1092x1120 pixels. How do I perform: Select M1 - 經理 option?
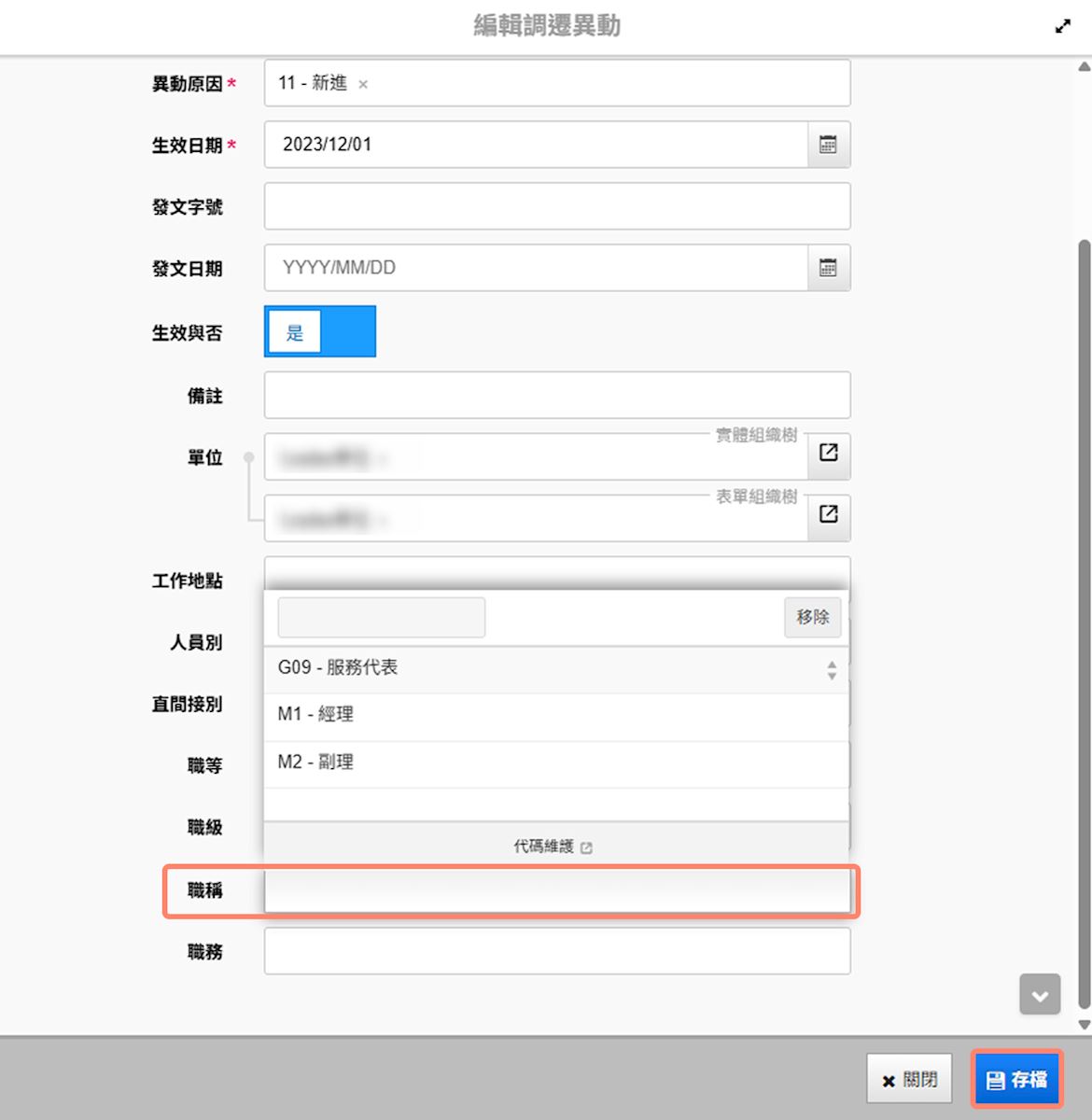tap(315, 715)
